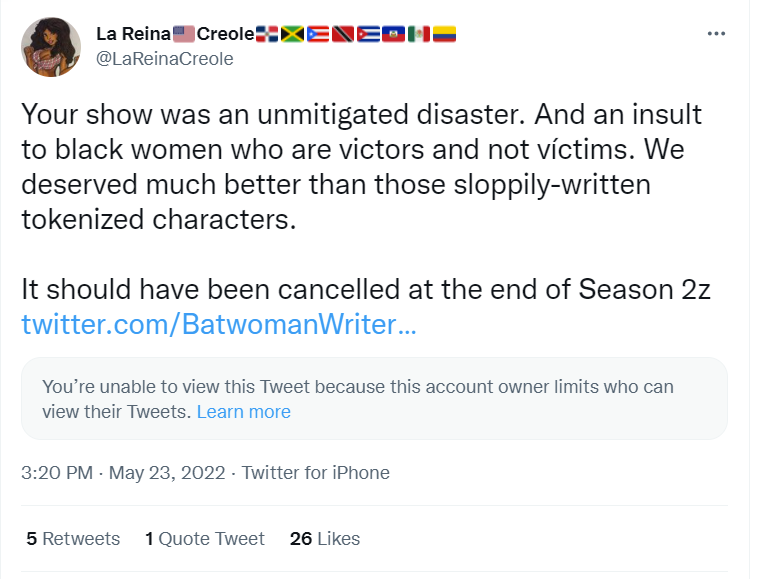Click the Dominican Republic flag emoji
Screen dimensions: 762x579
(268, 34)
